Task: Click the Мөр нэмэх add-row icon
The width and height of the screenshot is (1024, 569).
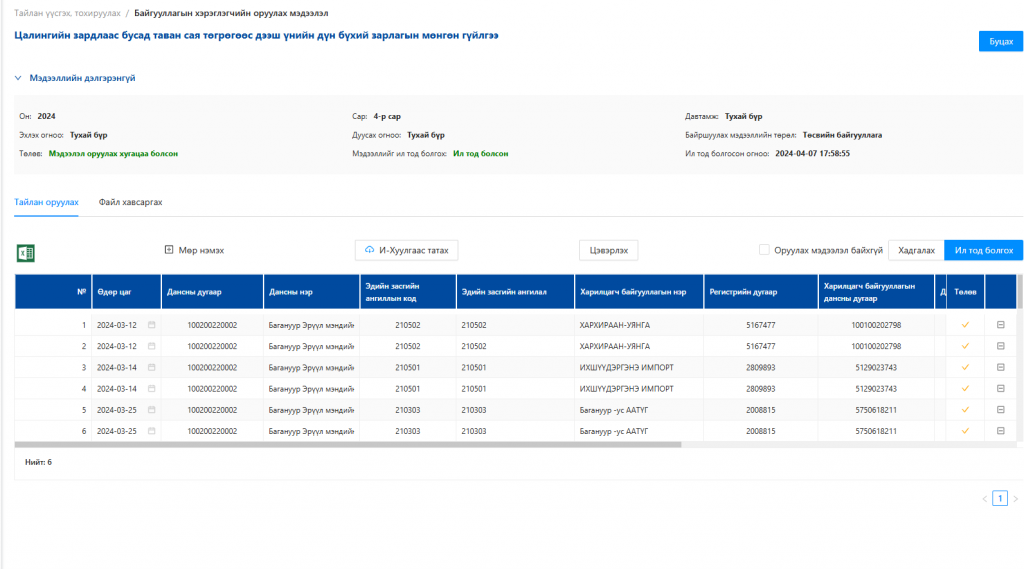Action: click(x=168, y=250)
